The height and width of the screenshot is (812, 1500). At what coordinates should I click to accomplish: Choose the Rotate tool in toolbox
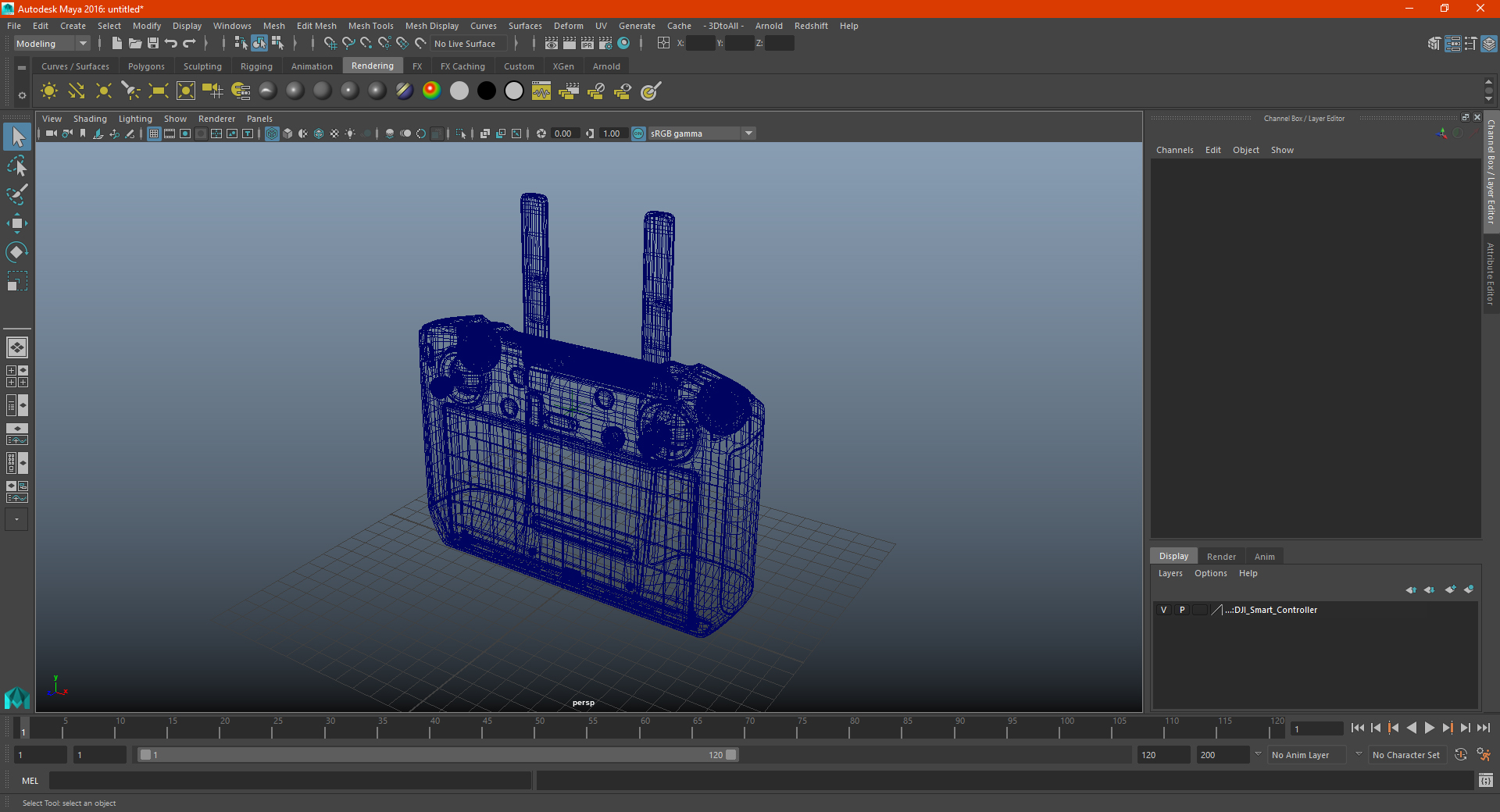[x=17, y=252]
